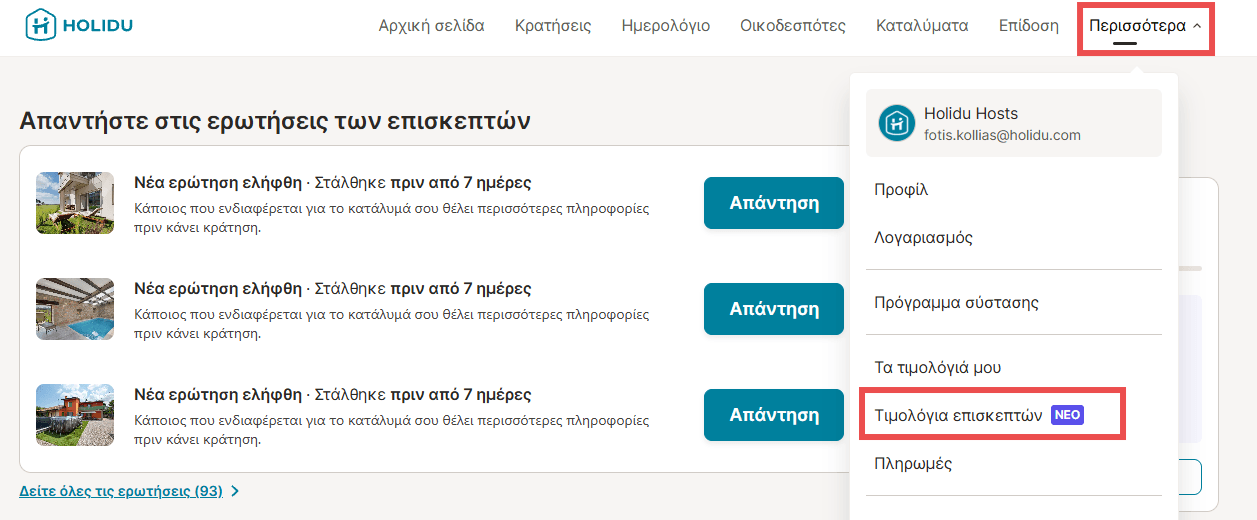Open the Κρατήσεις tab
The height and width of the screenshot is (520, 1257).
pyautogui.click(x=552, y=26)
